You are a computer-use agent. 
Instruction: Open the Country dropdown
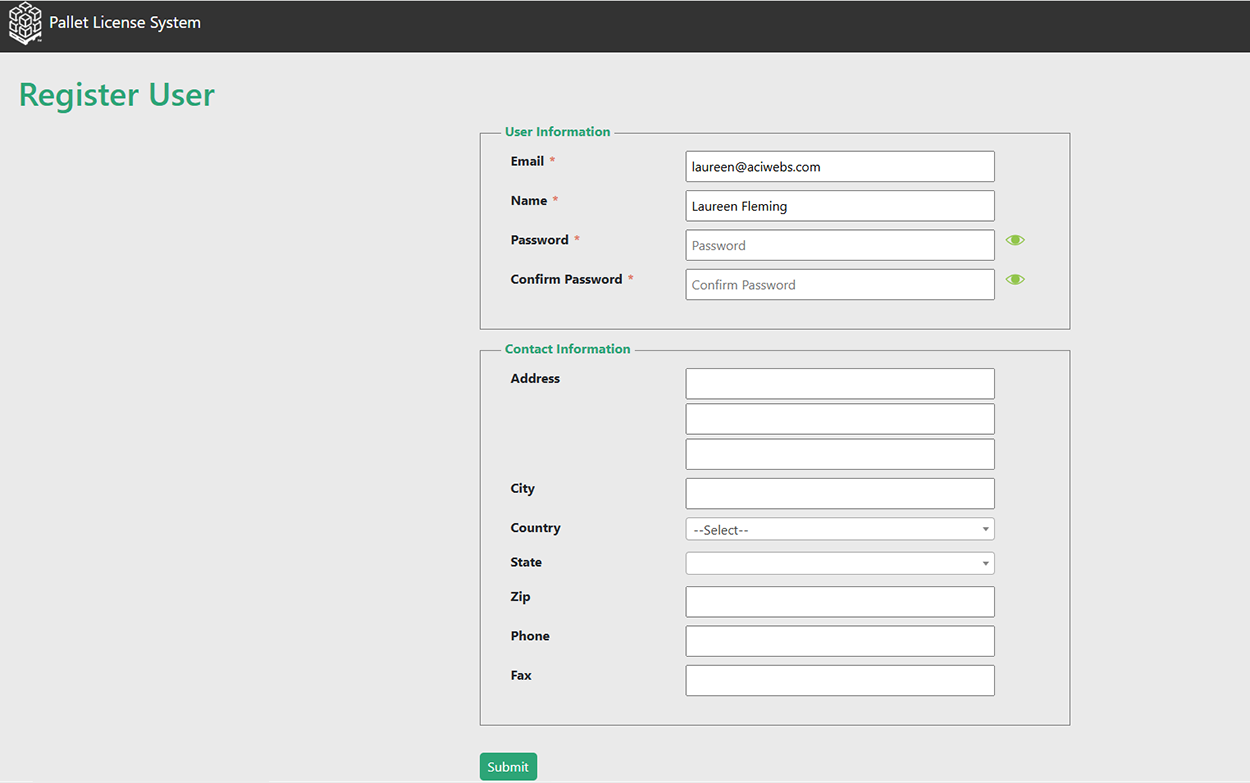pos(839,528)
